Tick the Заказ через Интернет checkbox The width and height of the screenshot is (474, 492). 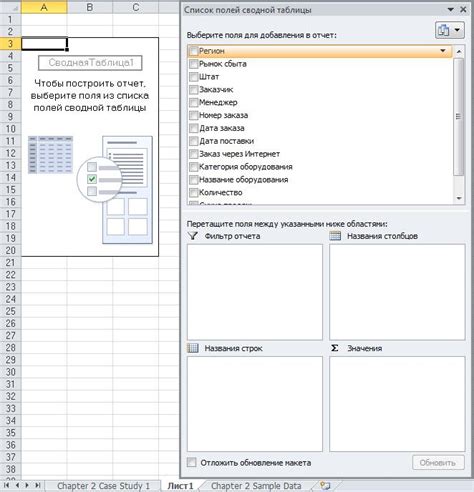[x=193, y=154]
